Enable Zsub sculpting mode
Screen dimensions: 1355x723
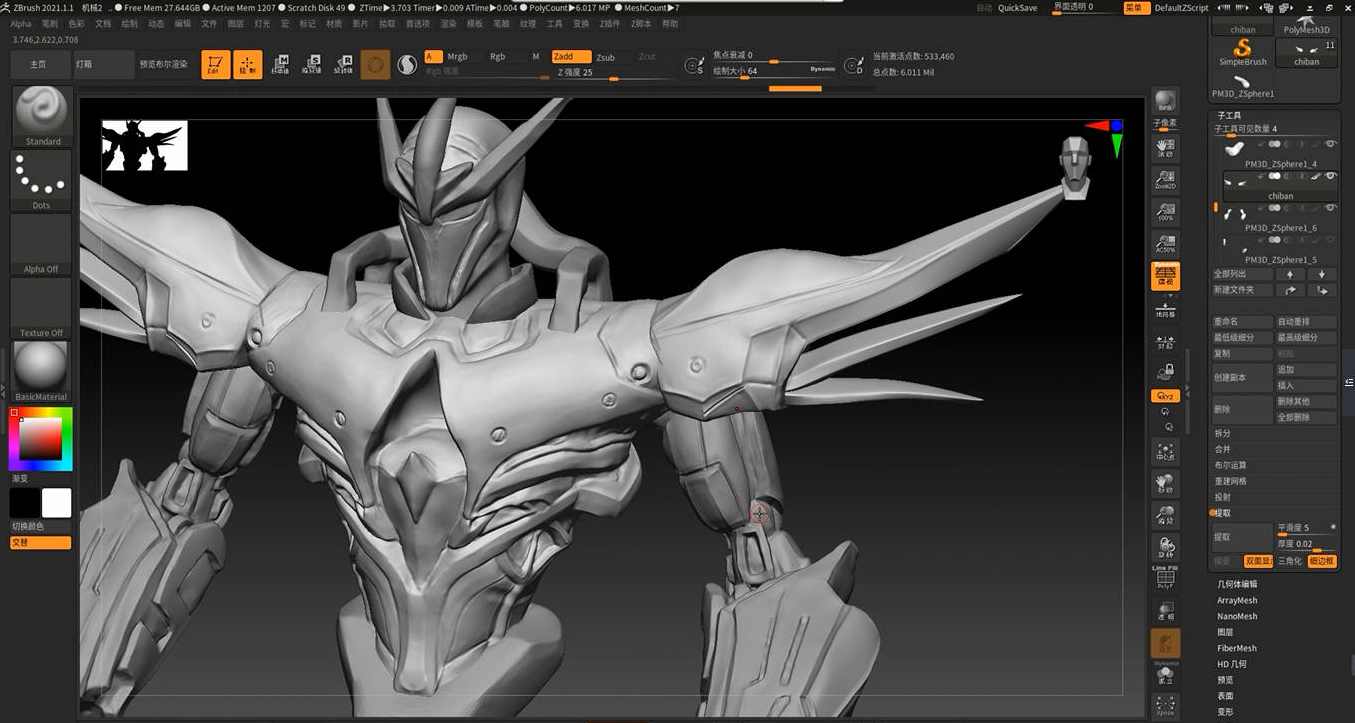point(605,57)
